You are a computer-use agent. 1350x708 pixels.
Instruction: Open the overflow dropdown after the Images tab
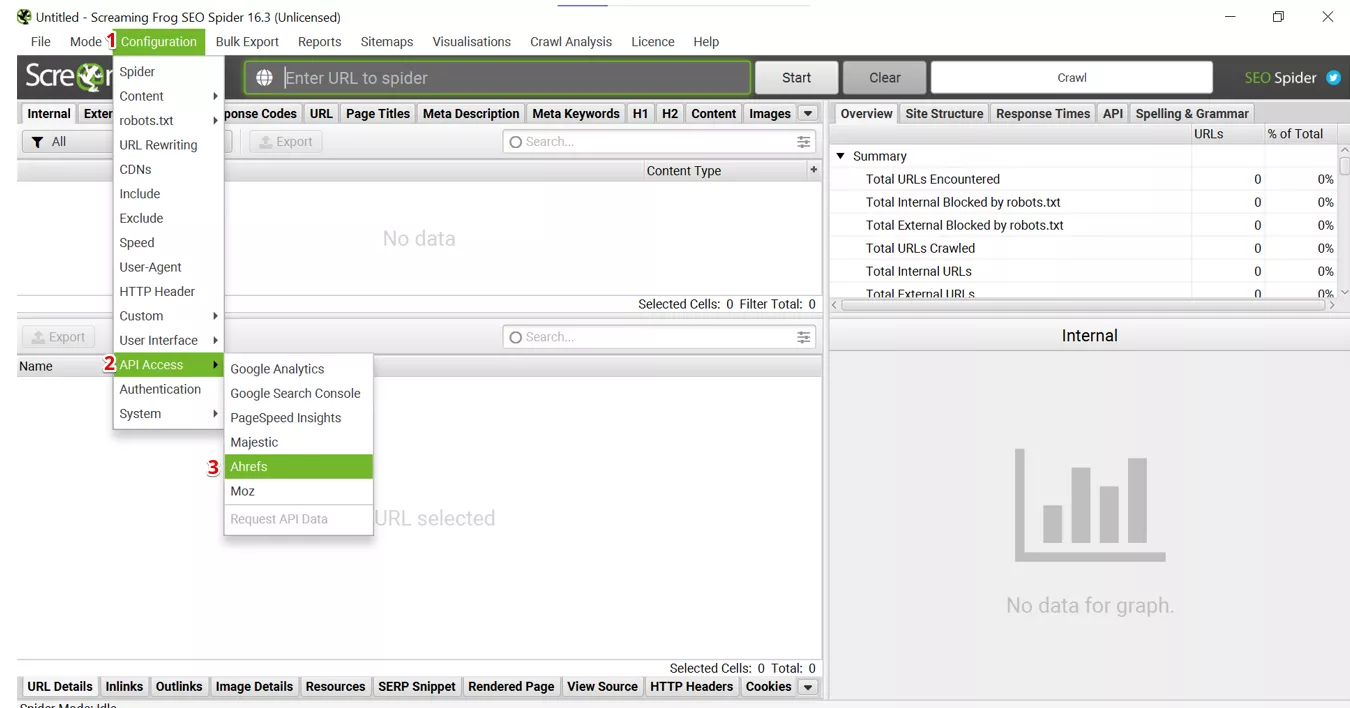point(808,114)
